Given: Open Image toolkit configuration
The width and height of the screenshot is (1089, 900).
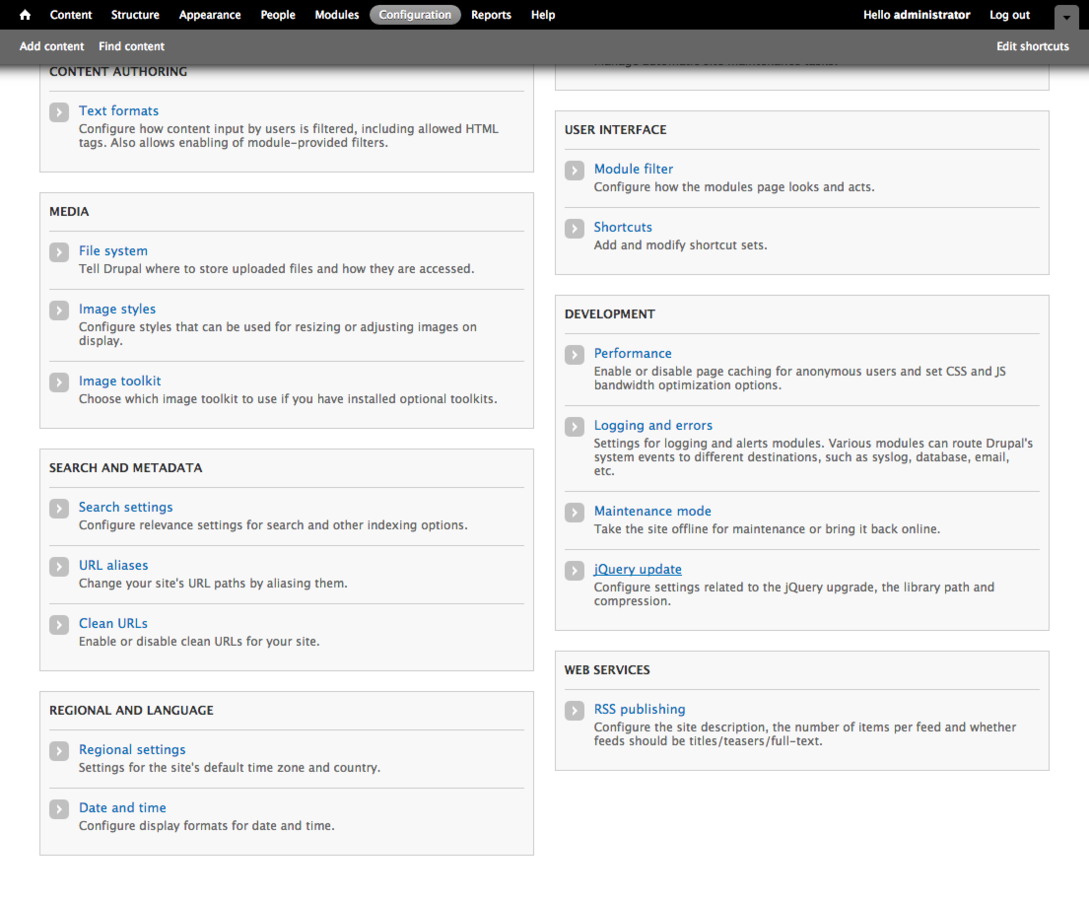Looking at the screenshot, I should [120, 381].
